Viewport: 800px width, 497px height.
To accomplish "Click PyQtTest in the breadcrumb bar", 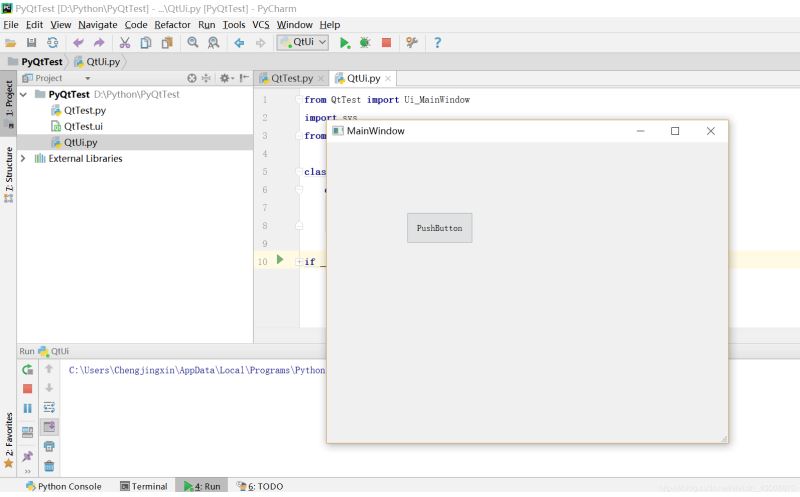I will pyautogui.click(x=36, y=62).
